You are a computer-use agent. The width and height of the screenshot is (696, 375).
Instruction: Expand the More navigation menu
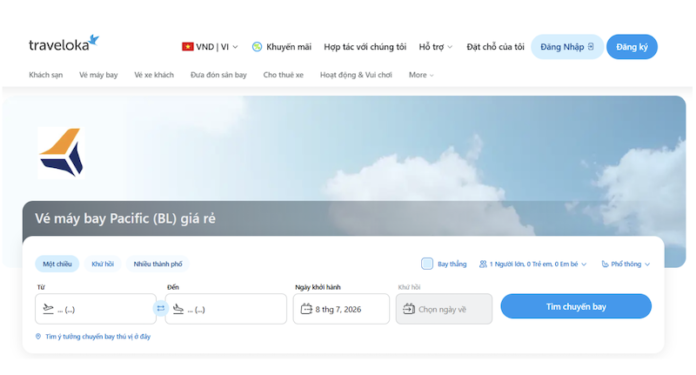coord(421,75)
